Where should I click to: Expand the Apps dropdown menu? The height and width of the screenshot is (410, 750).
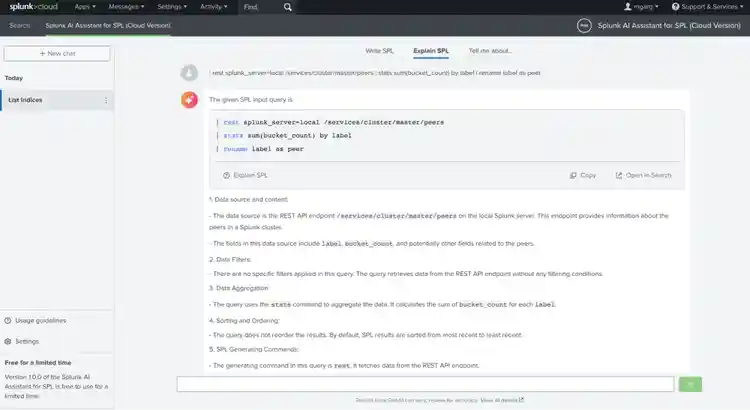coord(86,7)
